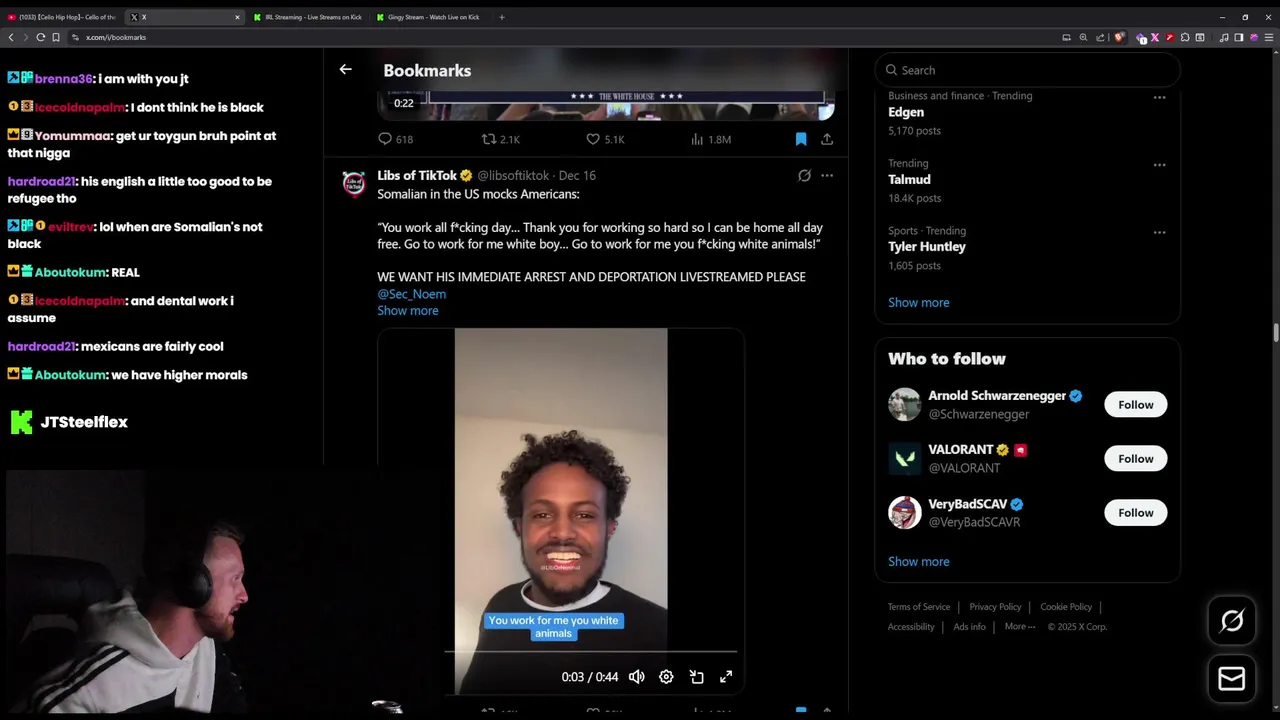
Task: Open Accessibility footer link
Action: tap(911, 627)
